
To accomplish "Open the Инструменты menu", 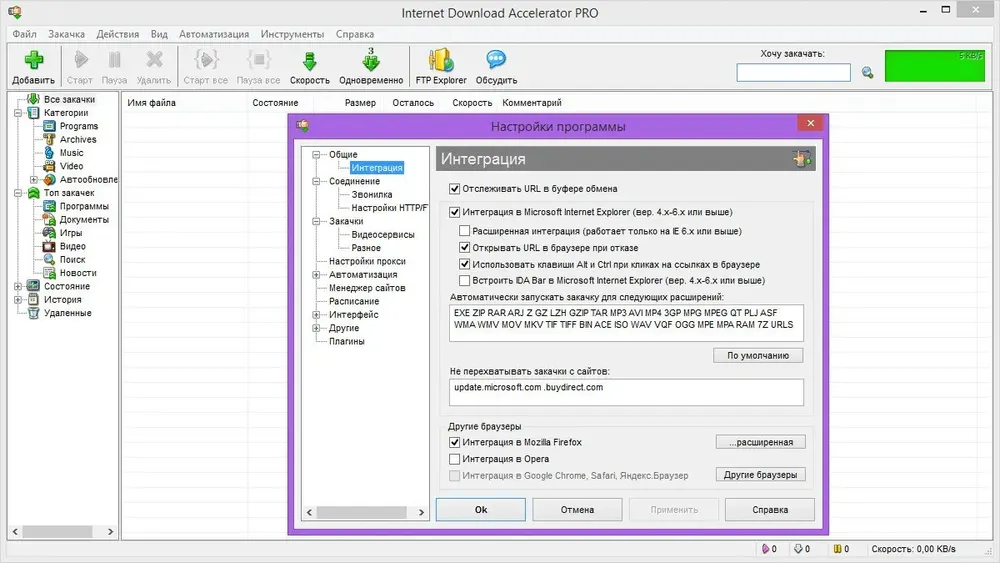I will coord(292,34).
